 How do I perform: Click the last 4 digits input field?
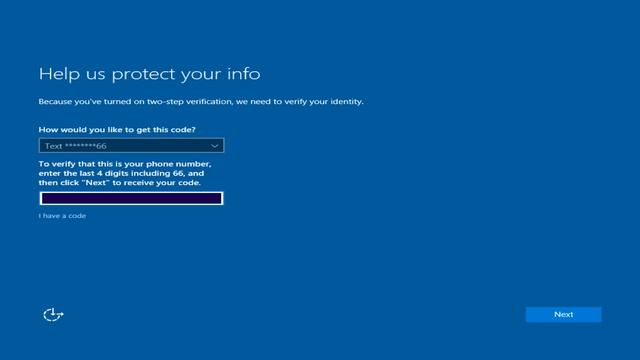[x=131, y=198]
